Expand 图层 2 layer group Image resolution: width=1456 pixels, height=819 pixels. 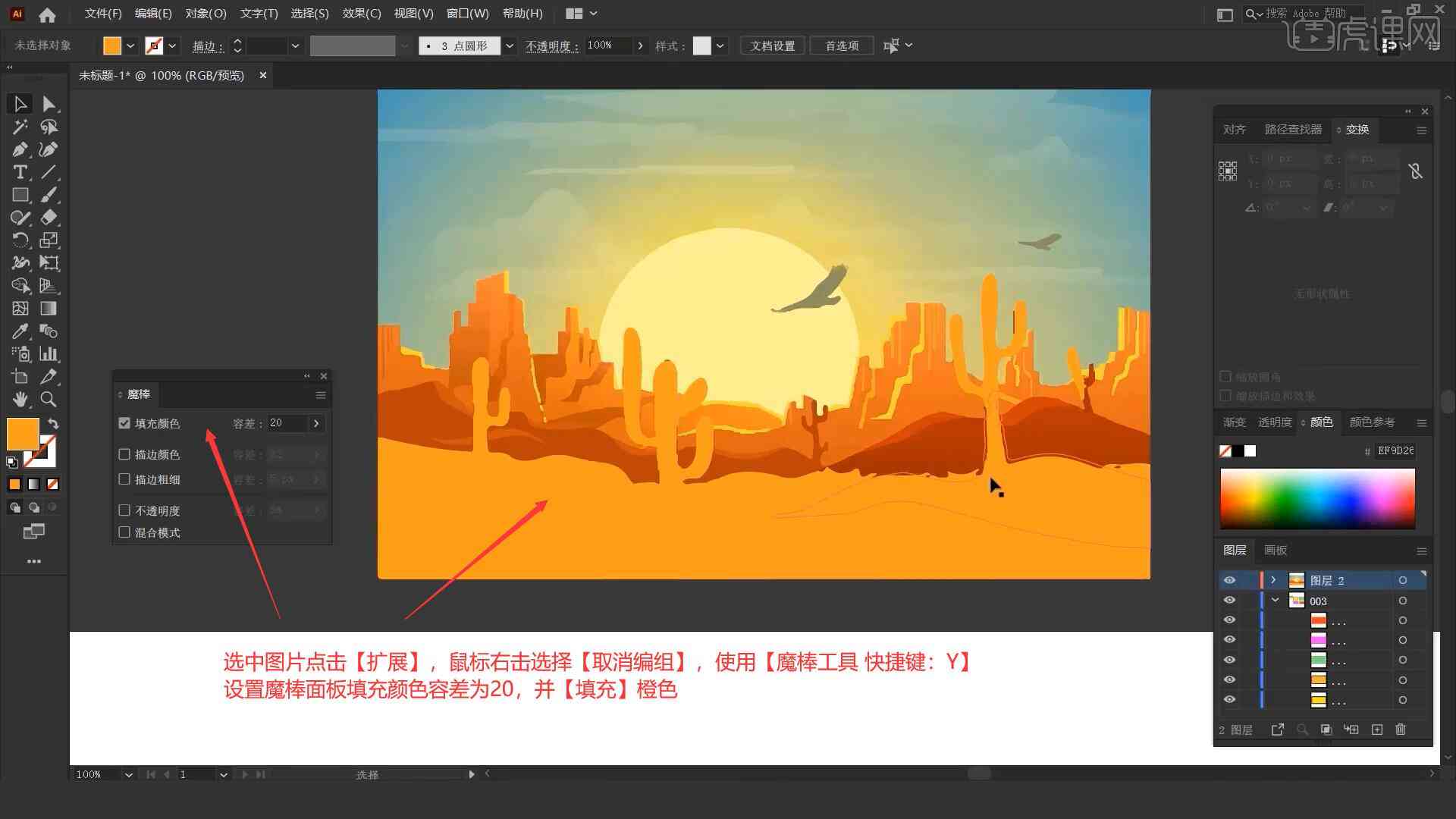pos(1273,580)
